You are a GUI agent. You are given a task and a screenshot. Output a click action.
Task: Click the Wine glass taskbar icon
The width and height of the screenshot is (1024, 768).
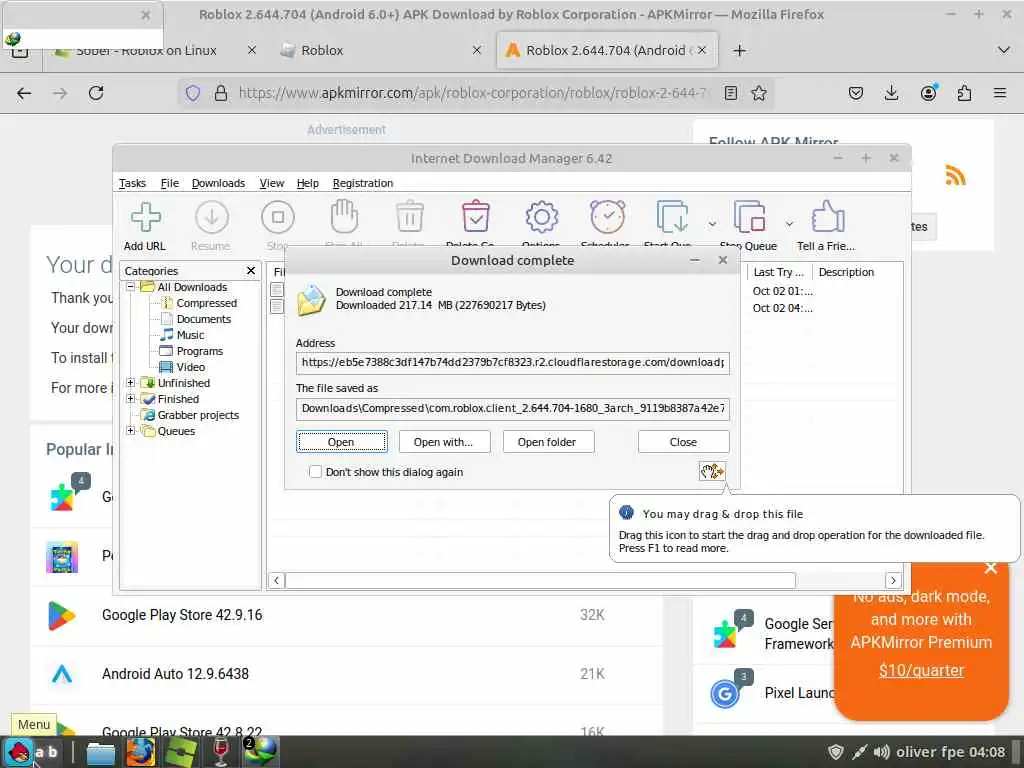coord(221,752)
